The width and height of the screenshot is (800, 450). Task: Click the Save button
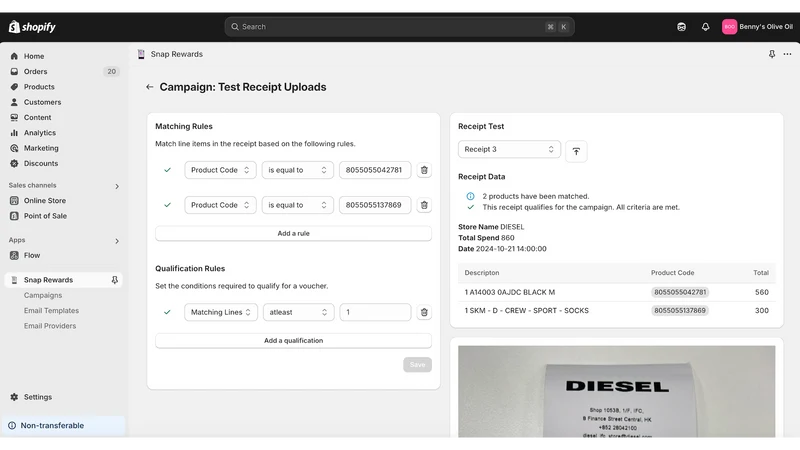click(417, 364)
